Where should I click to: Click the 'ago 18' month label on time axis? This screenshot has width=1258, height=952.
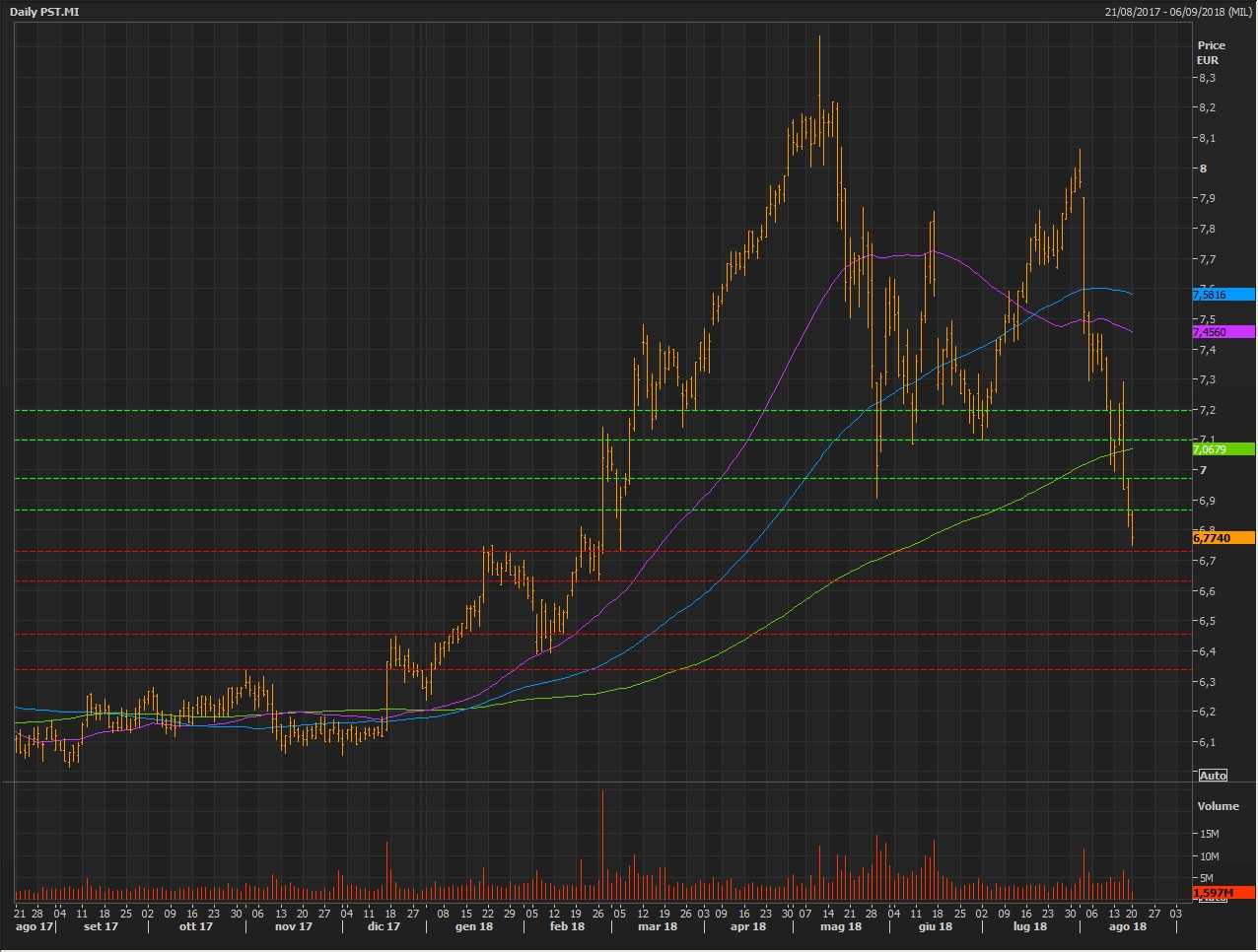pyautogui.click(x=1127, y=926)
